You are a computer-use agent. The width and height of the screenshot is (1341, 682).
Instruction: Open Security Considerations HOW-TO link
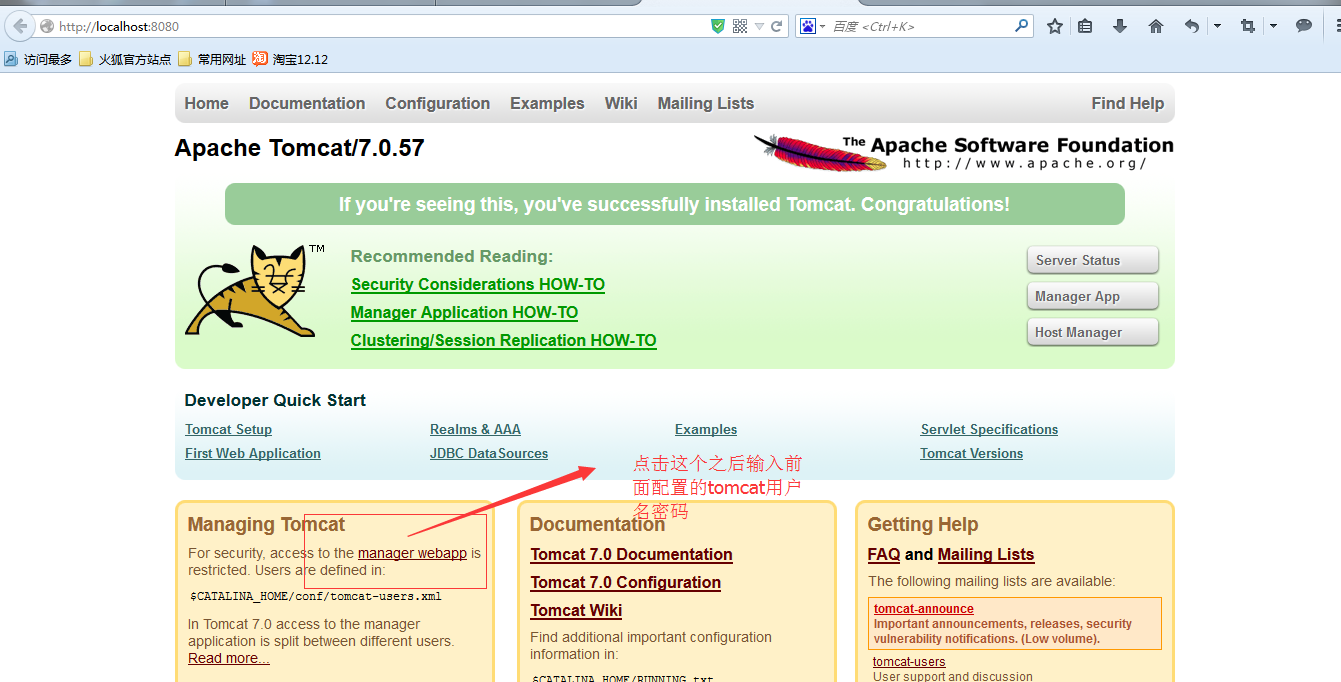(478, 284)
